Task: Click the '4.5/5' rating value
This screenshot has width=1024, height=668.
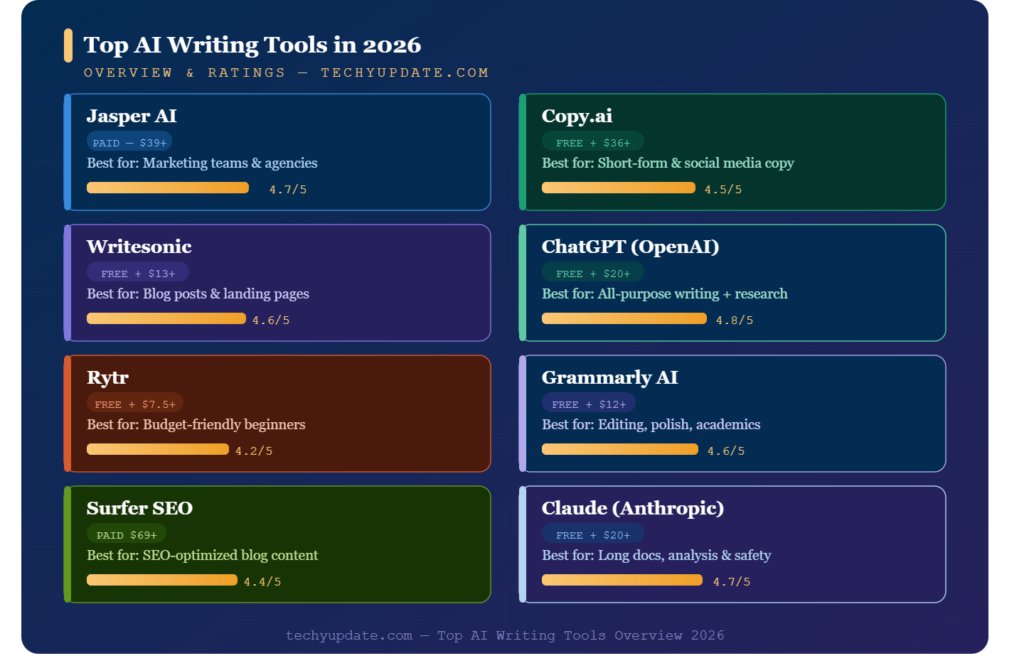Action: [x=723, y=189]
